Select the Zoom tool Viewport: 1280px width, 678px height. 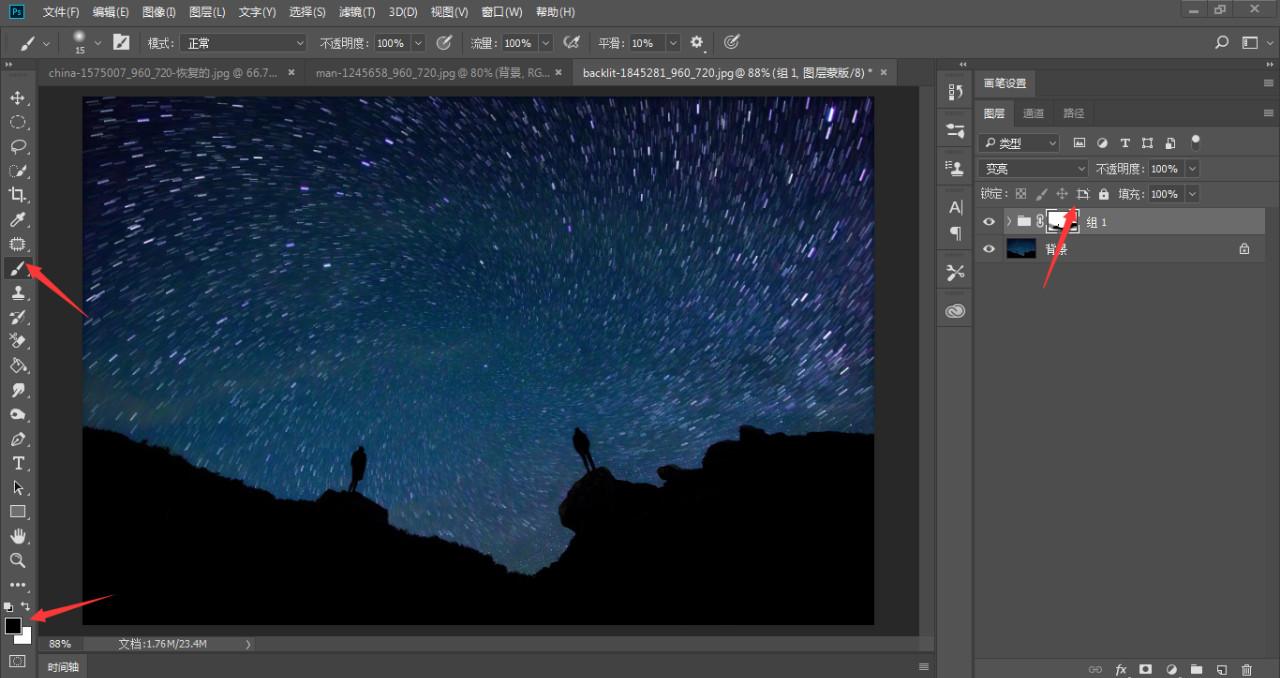pos(17,561)
